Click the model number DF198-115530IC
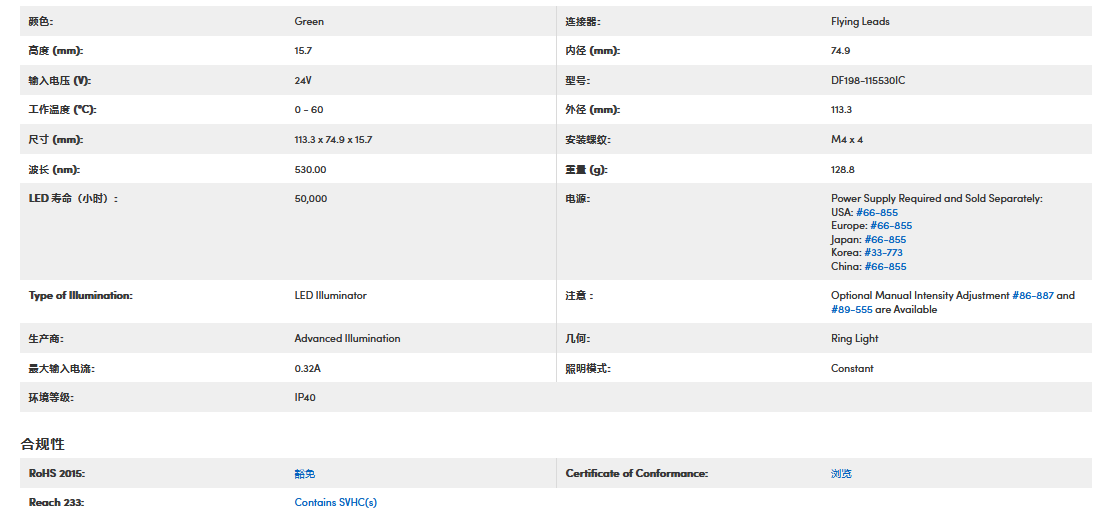Image resolution: width=1107 pixels, height=532 pixels. click(868, 81)
